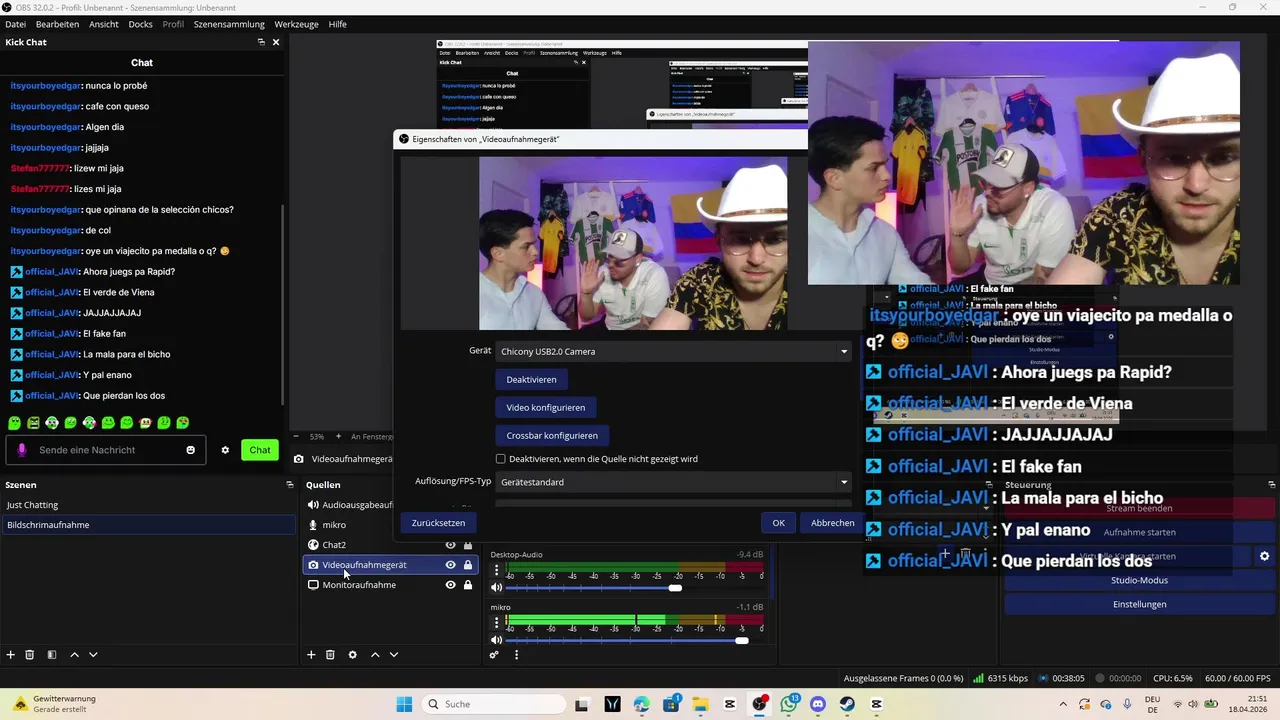Open chat settings gear next to Chat button
This screenshot has height=720, width=1280.
pos(225,450)
